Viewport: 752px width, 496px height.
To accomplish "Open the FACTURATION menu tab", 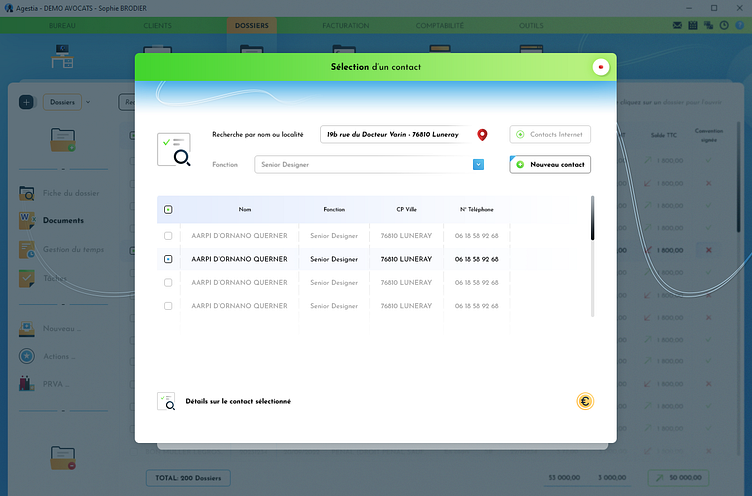I will tap(346, 25).
